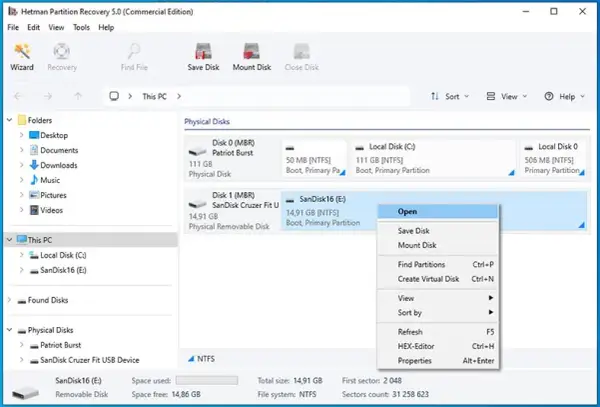Open the View submenu in context menu
The image size is (600, 407).
438,298
